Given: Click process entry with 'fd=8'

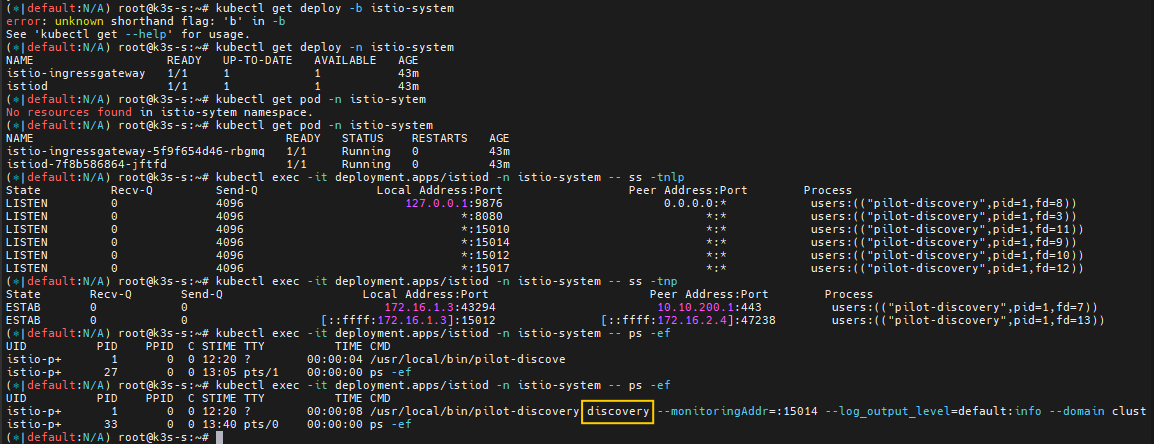Looking at the screenshot, I should point(944,203).
